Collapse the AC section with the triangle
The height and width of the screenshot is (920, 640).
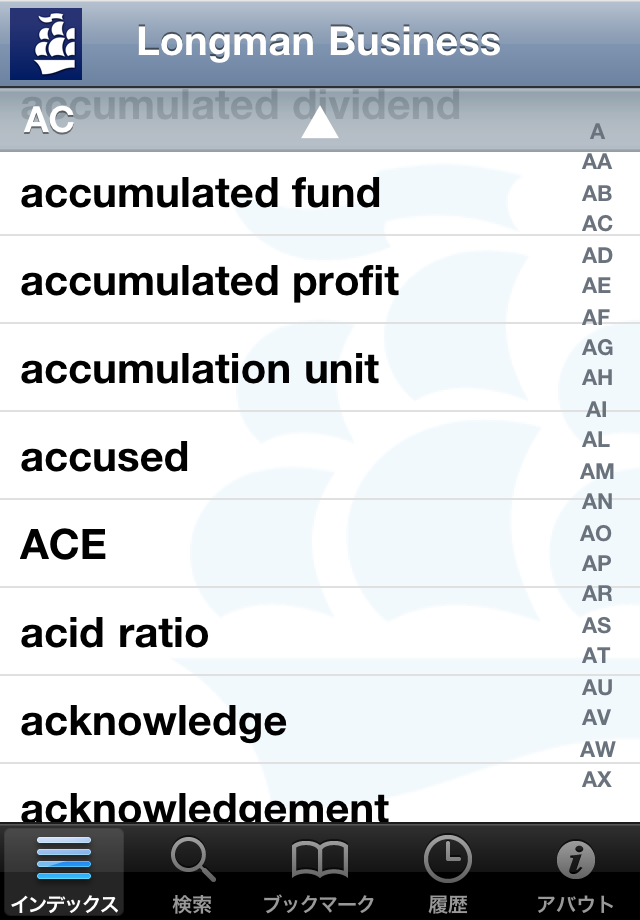tap(320, 123)
